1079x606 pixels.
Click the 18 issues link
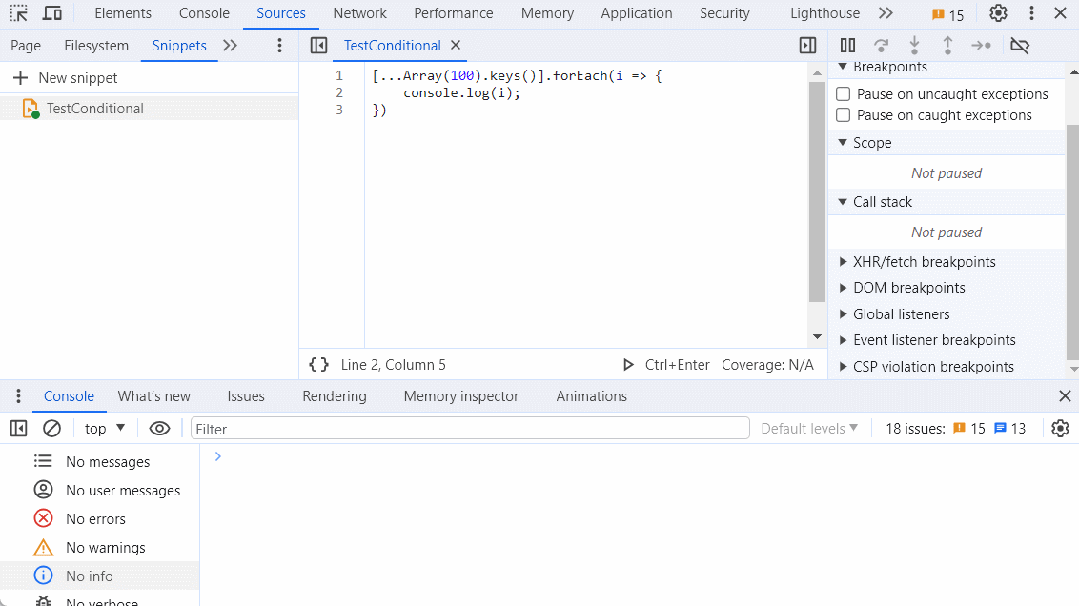point(955,429)
